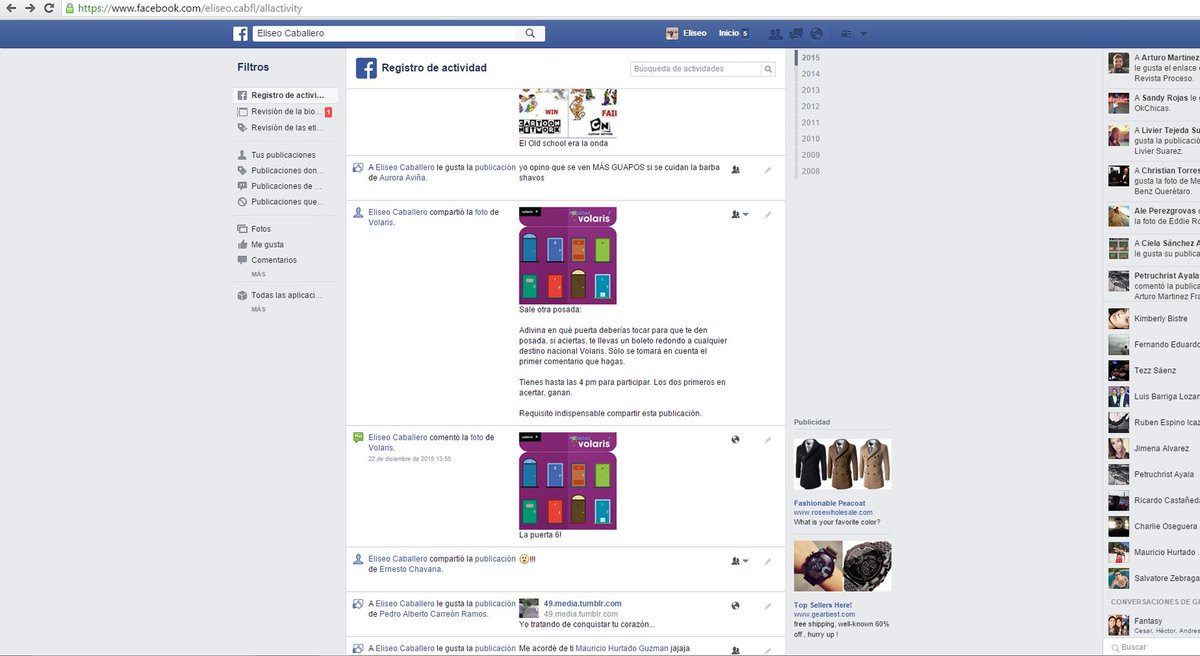The height and width of the screenshot is (656, 1200).
Task: Click the chat Buscar field
Action: tap(1152, 647)
